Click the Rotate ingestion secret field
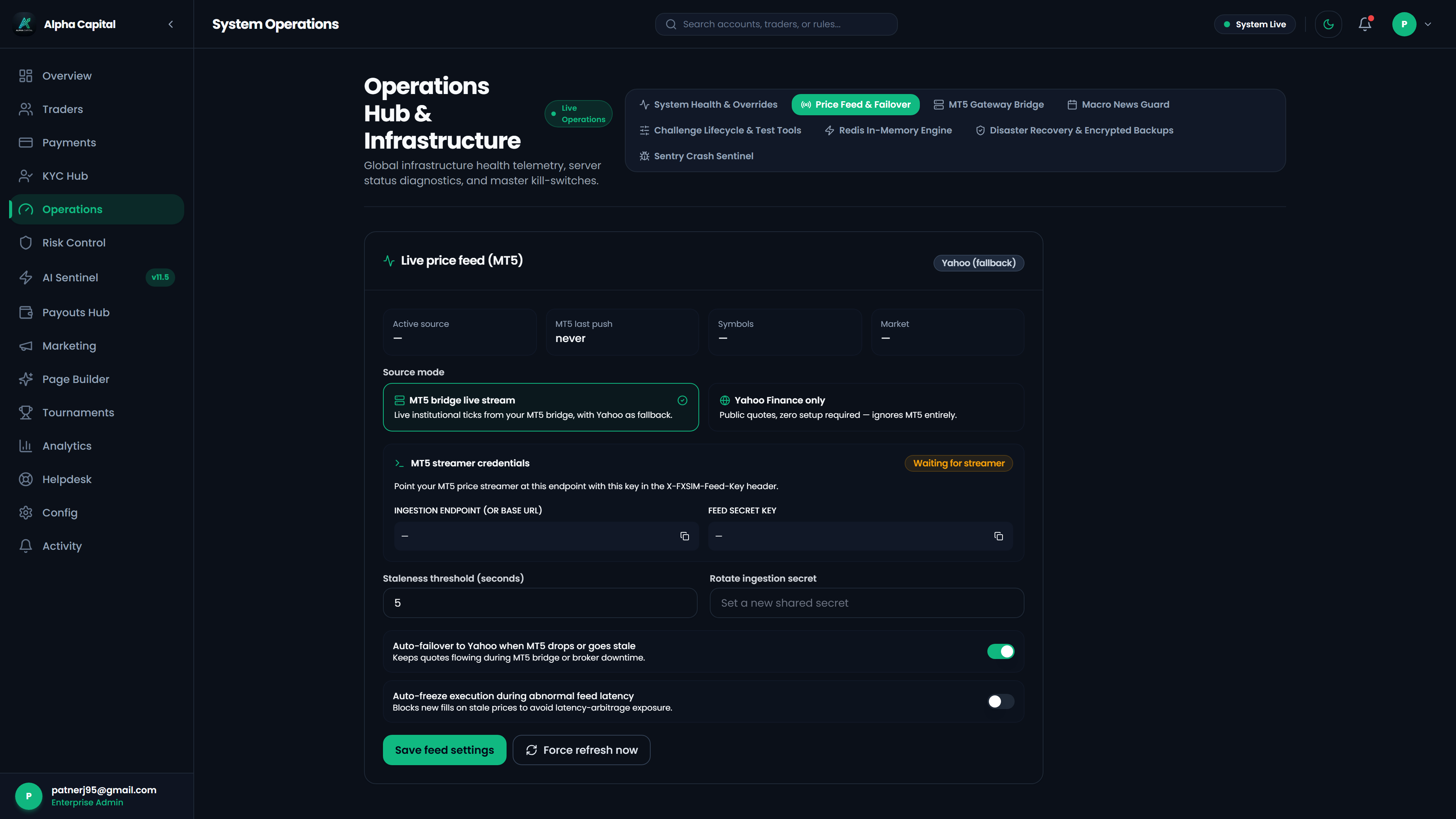Viewport: 1456px width, 819px height. 866,603
